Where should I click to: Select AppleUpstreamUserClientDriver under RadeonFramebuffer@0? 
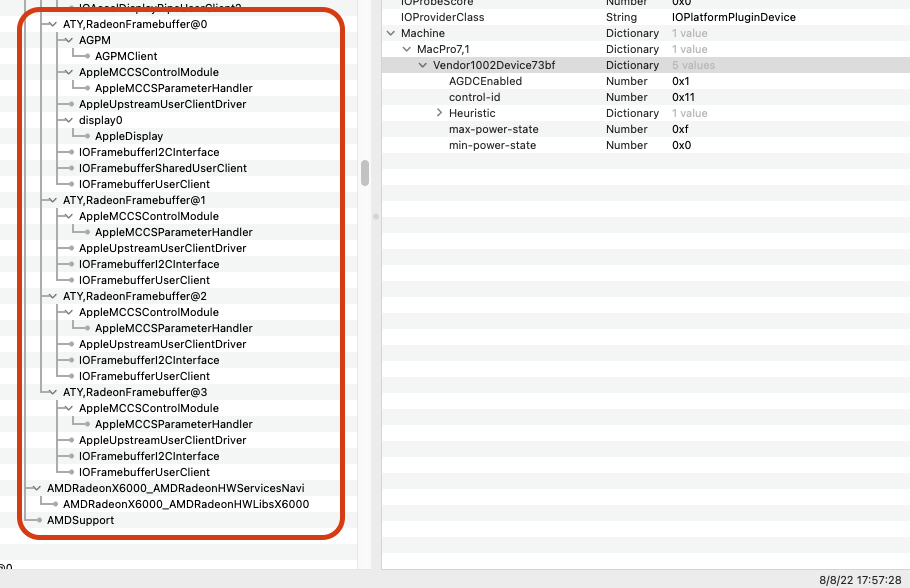coord(162,104)
